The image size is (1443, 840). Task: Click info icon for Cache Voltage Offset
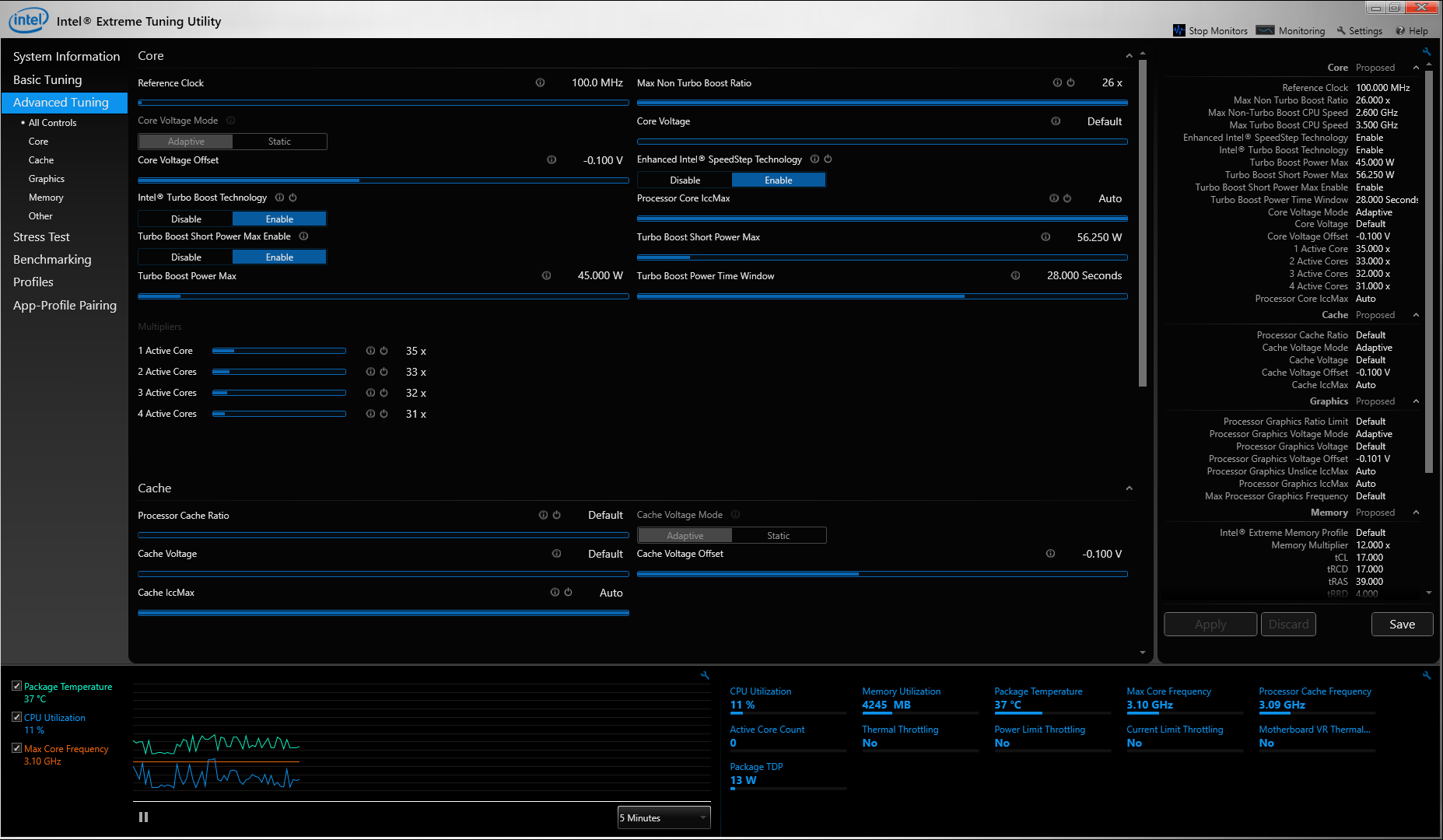point(1050,554)
